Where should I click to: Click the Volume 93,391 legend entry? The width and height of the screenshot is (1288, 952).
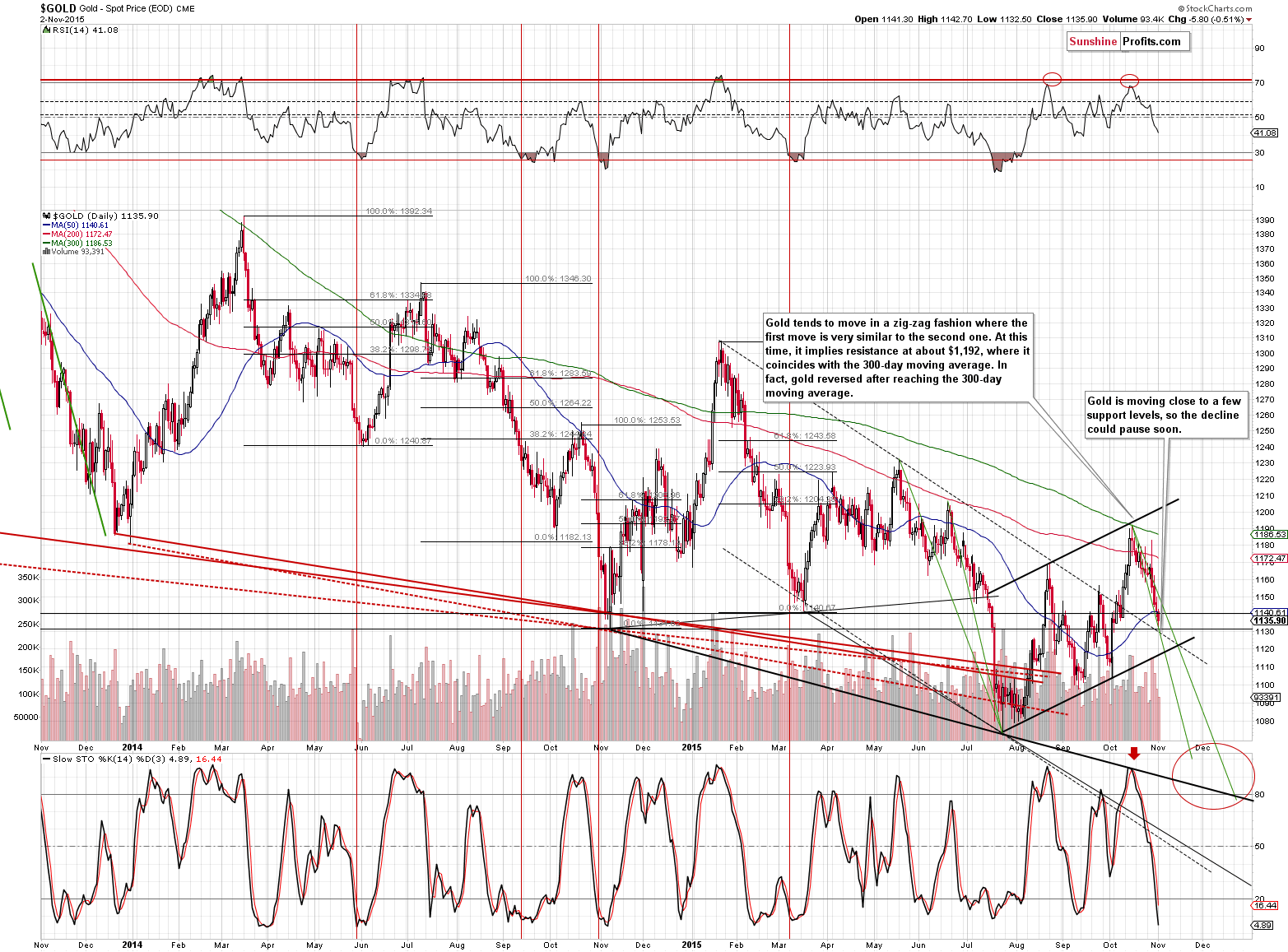coord(73,252)
